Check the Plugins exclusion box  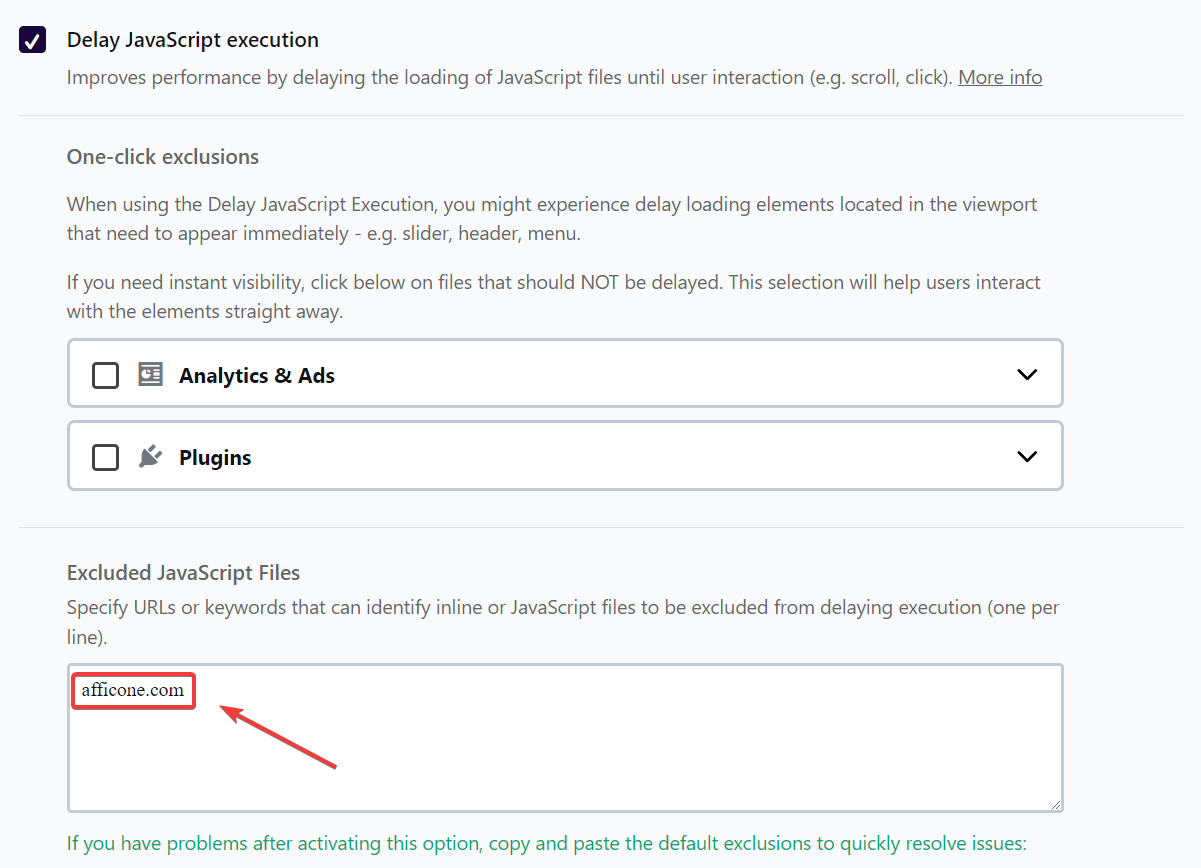[105, 456]
